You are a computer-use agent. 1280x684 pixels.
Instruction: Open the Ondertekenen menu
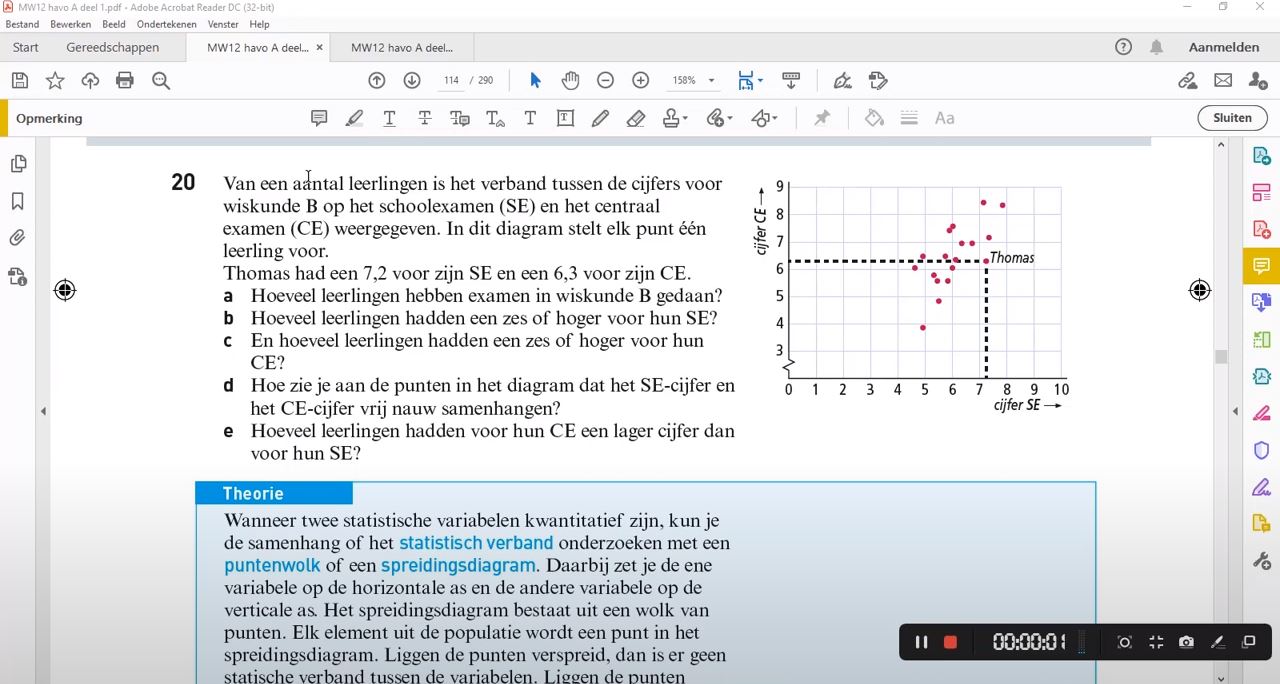pos(167,24)
